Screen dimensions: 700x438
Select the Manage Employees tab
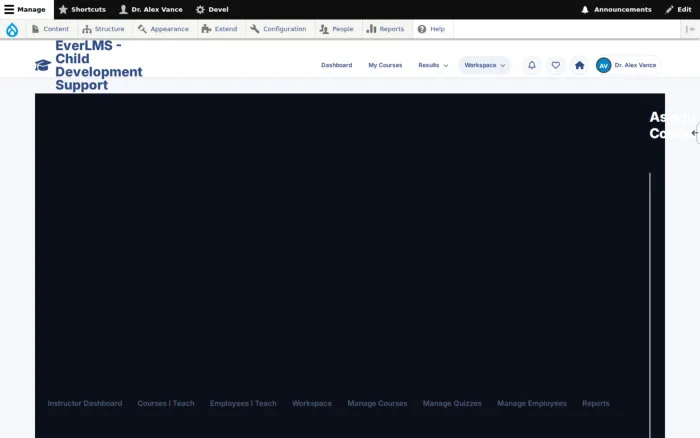tap(532, 403)
